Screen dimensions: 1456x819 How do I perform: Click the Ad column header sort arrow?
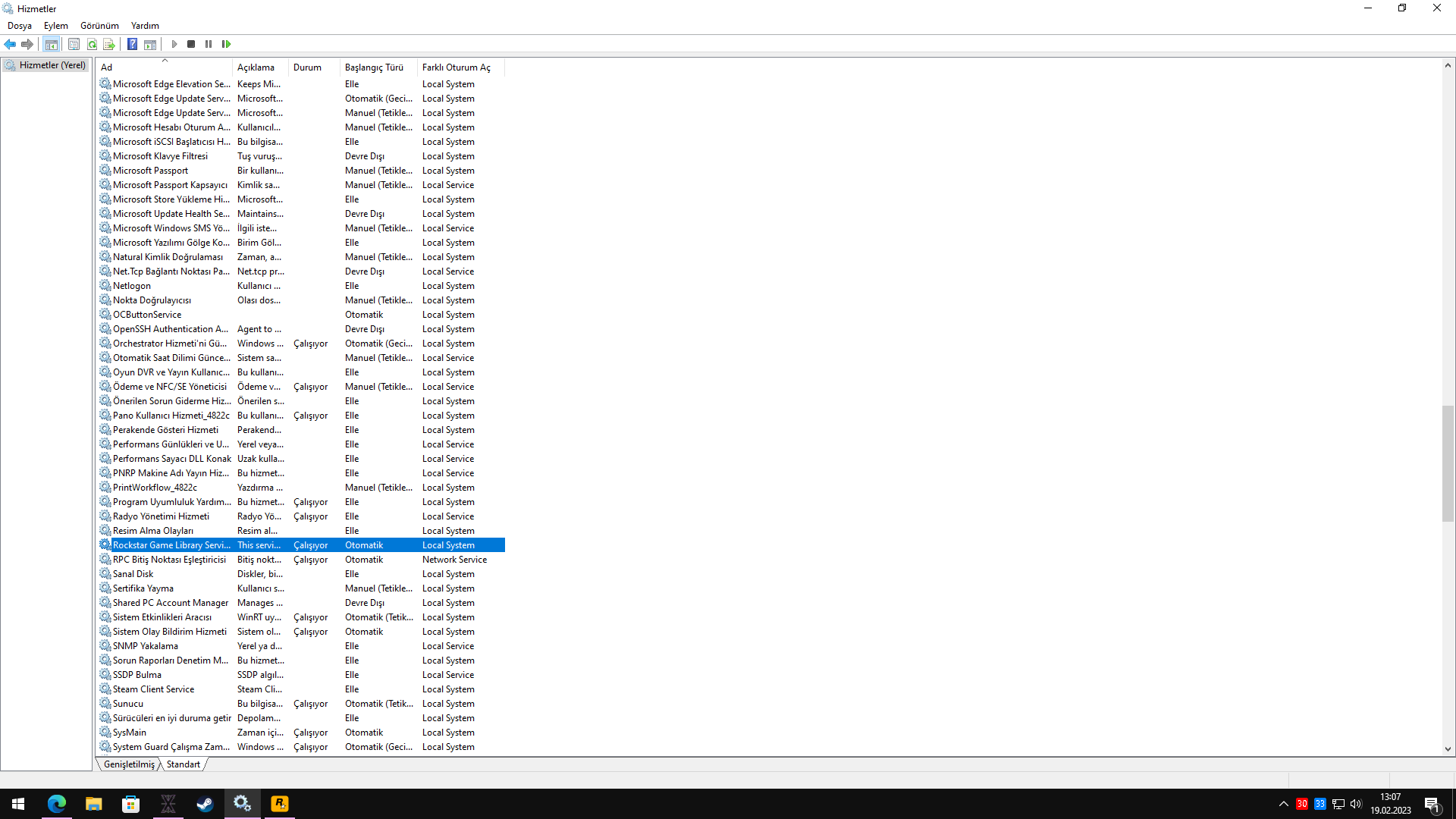165,61
